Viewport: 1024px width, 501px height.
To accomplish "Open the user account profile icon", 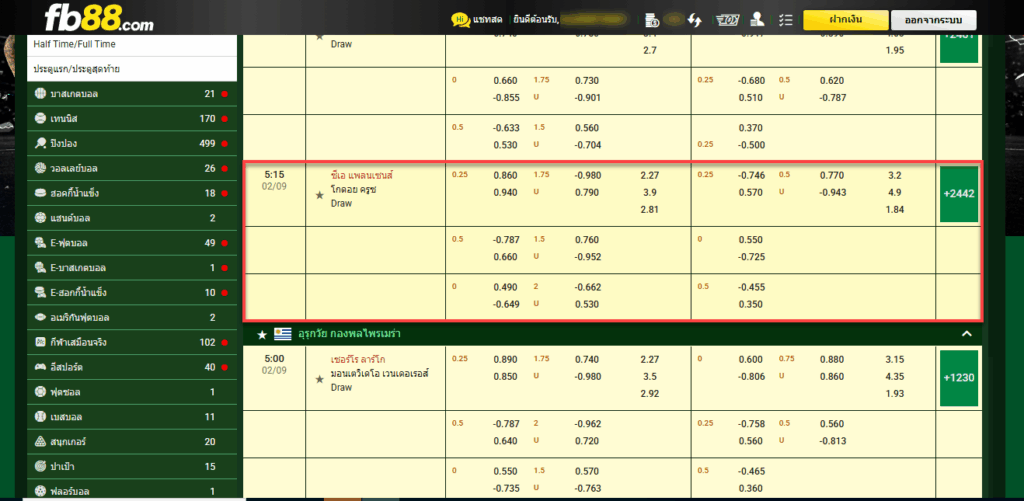I will click(x=758, y=20).
